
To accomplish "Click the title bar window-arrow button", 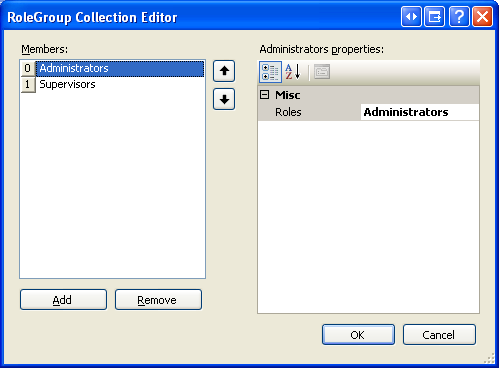I will (434, 16).
